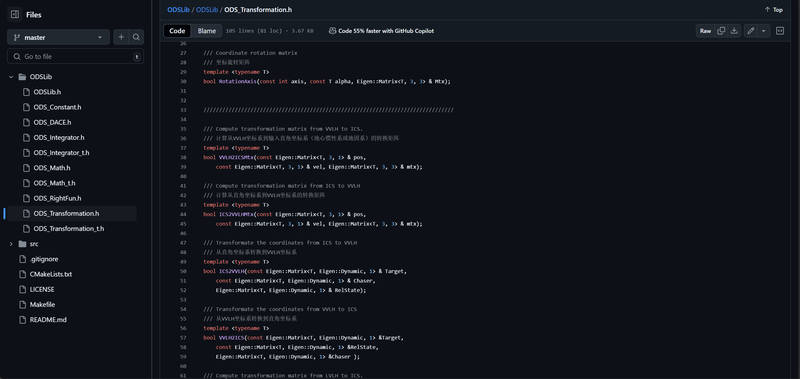Screen dimensions: 800x379
Task: Jump to Top of the file
Action: coord(773,10)
